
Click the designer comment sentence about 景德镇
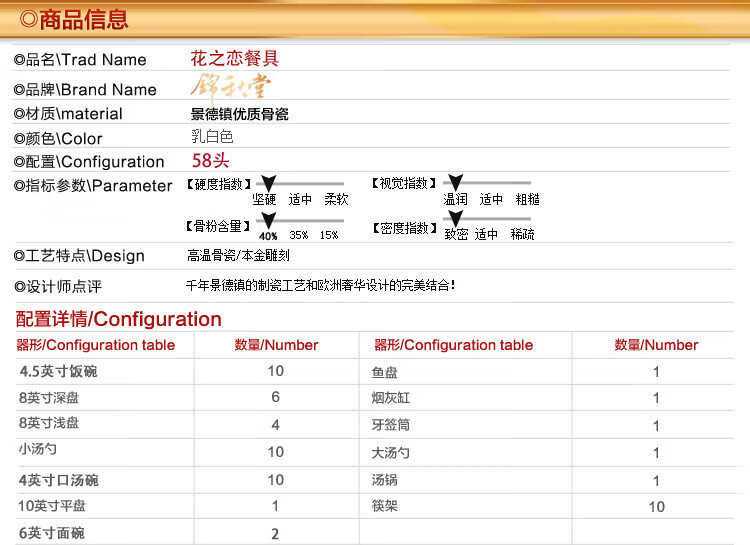point(320,286)
